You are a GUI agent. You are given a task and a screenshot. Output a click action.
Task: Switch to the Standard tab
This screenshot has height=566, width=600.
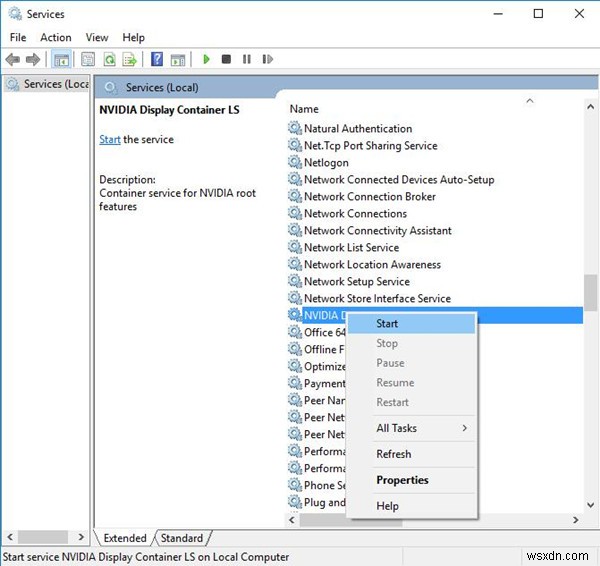click(x=182, y=538)
